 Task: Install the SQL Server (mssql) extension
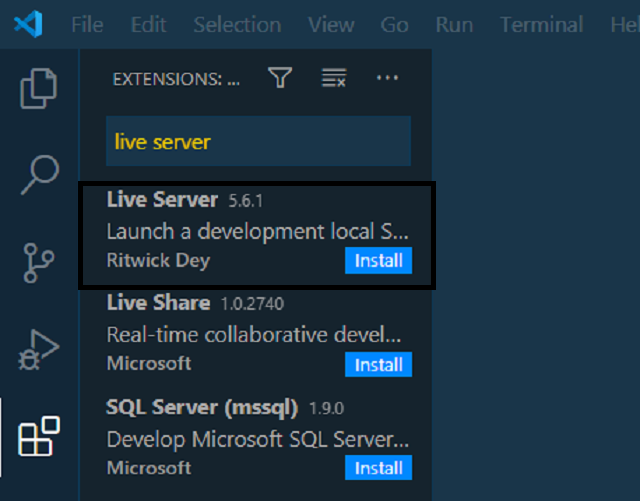pos(378,468)
